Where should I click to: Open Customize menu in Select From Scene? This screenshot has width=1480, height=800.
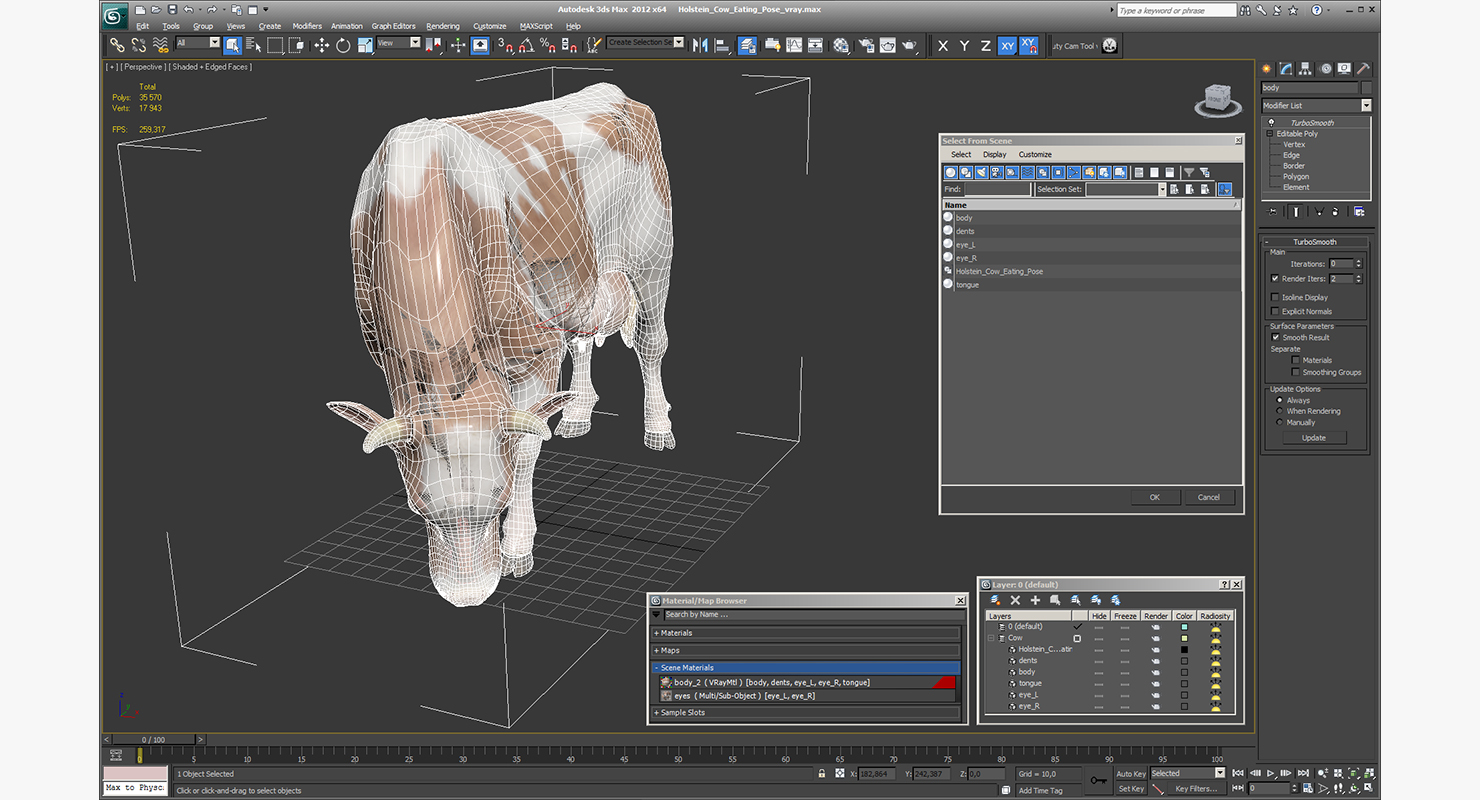(1035, 155)
